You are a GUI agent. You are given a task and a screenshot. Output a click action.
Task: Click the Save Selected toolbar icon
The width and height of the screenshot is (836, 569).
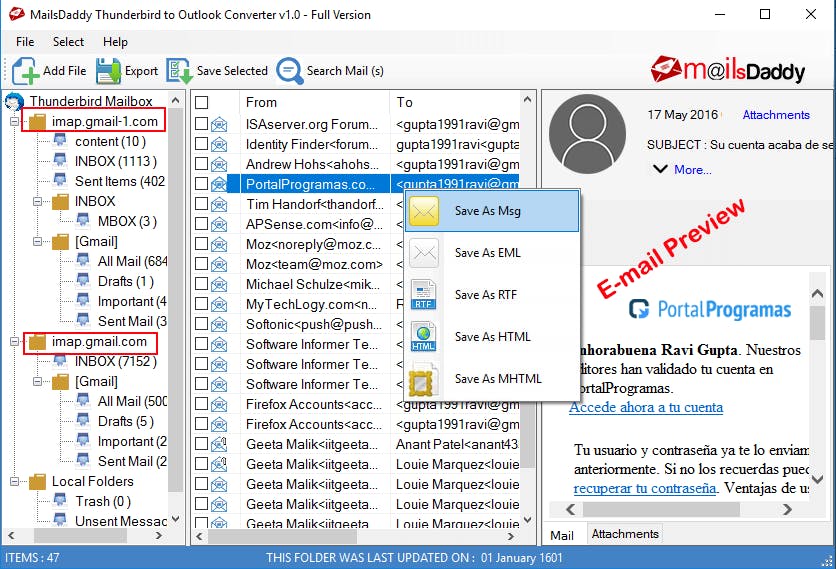[179, 71]
